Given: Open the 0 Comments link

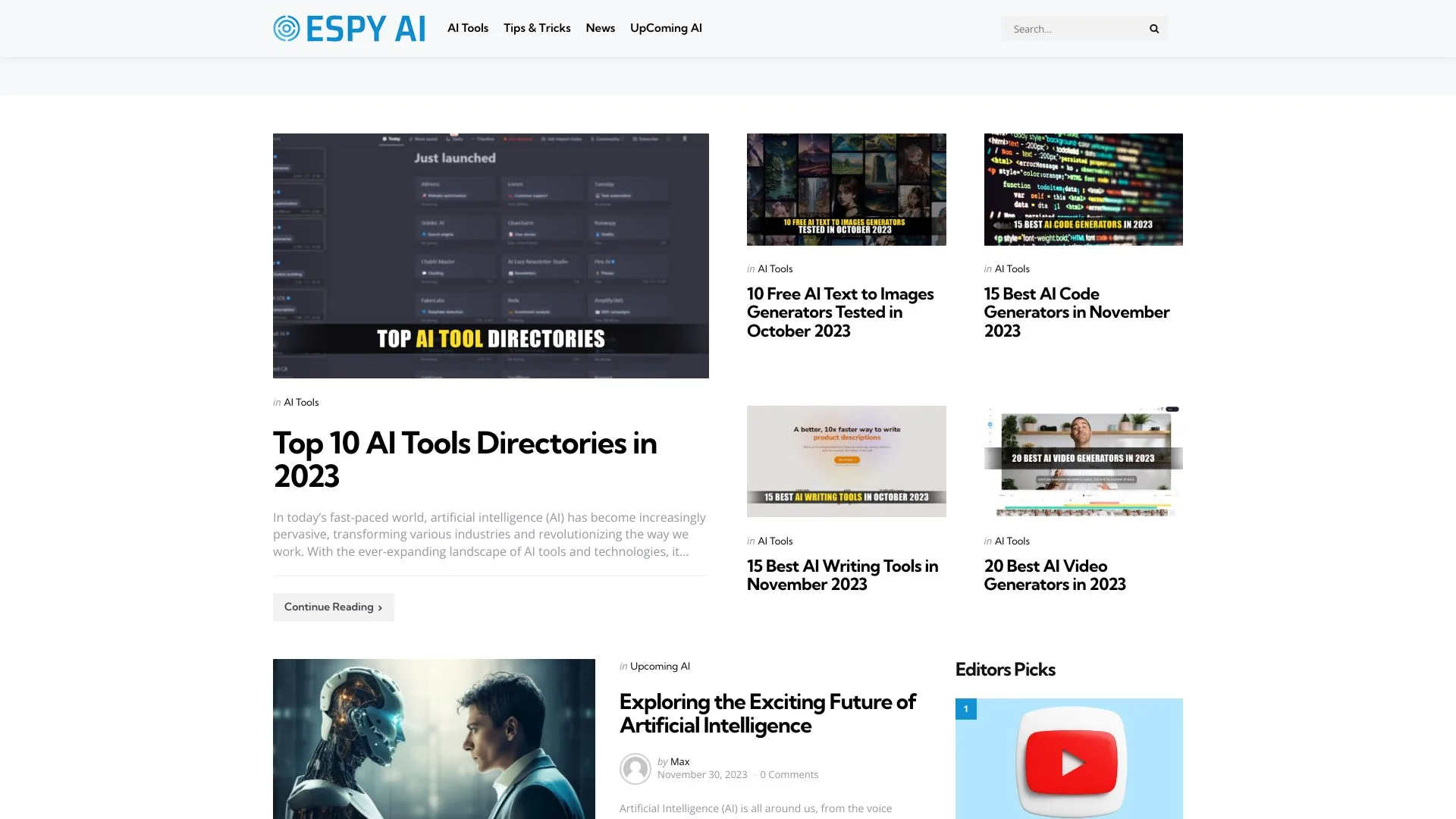Looking at the screenshot, I should click(789, 775).
